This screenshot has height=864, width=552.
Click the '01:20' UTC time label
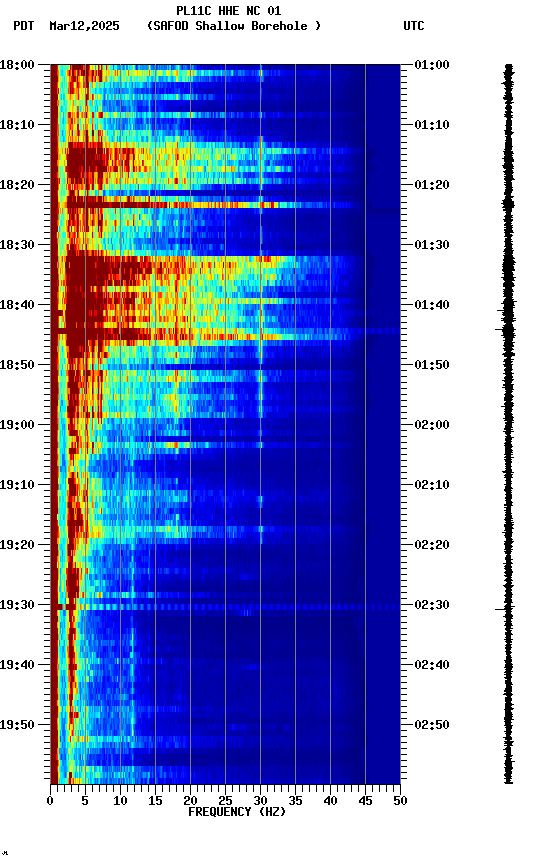tap(432, 185)
